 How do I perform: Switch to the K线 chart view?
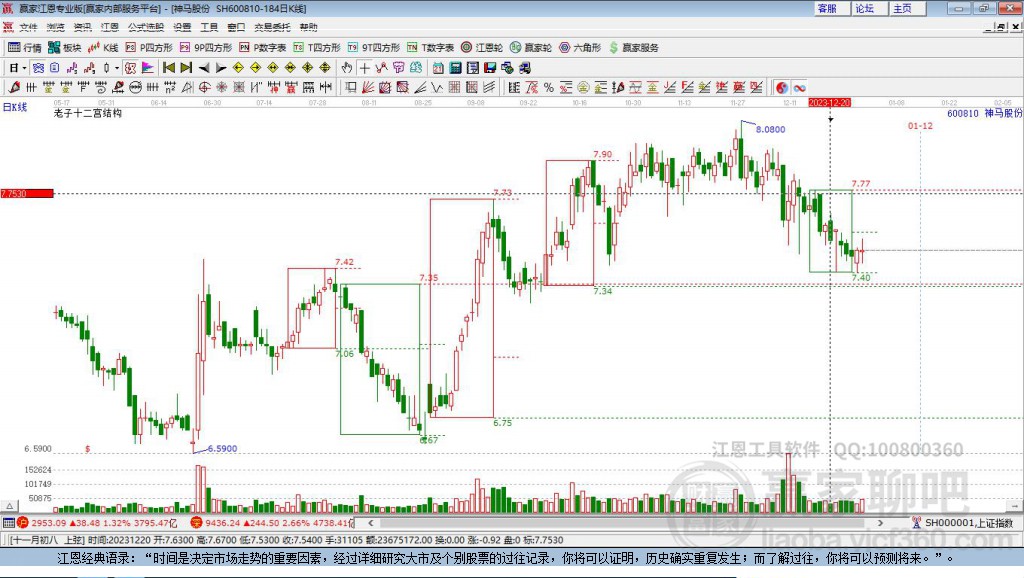pos(103,48)
